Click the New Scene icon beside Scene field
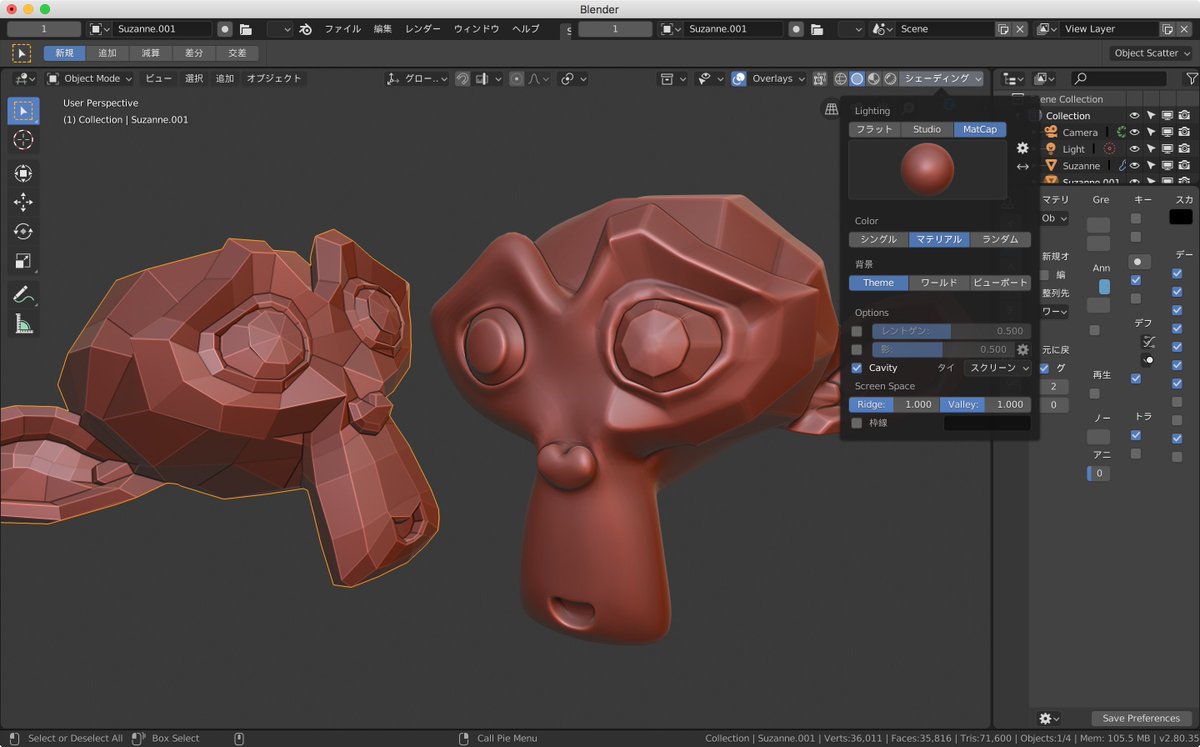1200x747 pixels. 1003,29
